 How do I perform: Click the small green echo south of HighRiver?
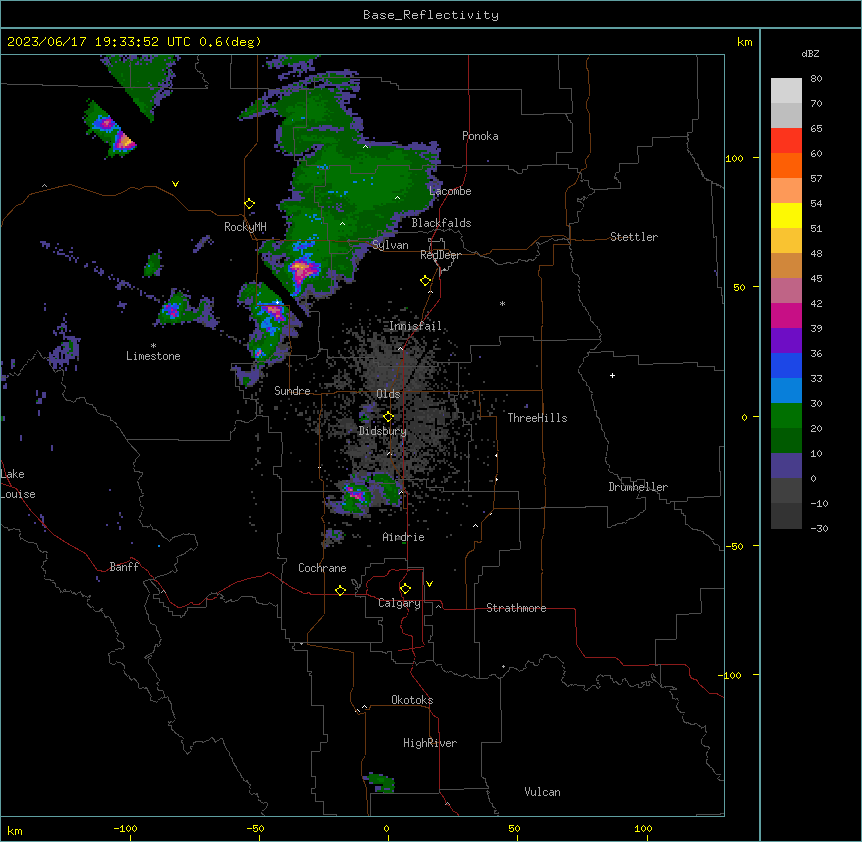coord(380,782)
